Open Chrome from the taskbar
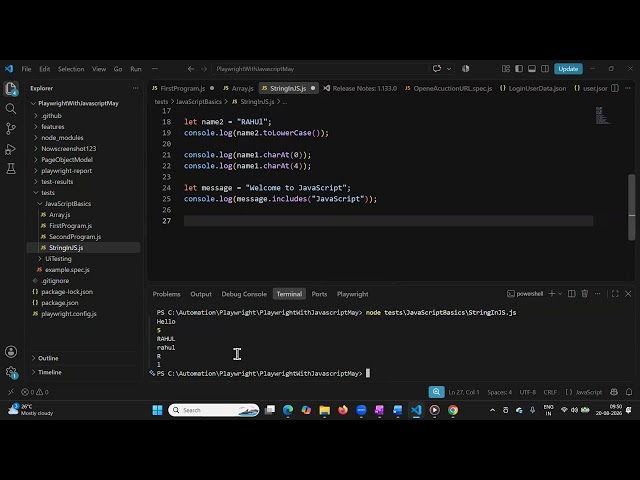This screenshot has width=640, height=480. point(453,410)
